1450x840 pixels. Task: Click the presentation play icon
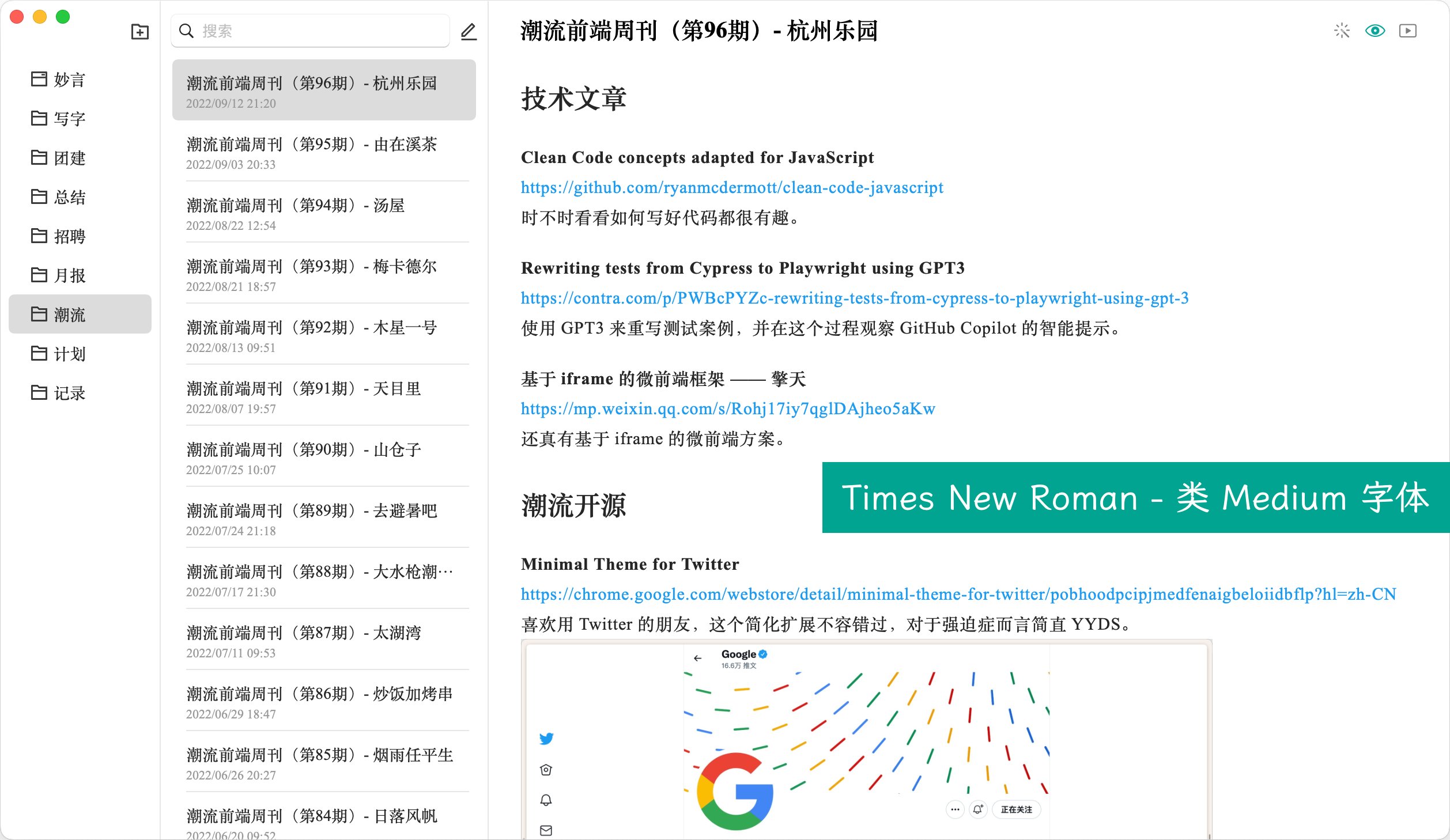tap(1407, 31)
